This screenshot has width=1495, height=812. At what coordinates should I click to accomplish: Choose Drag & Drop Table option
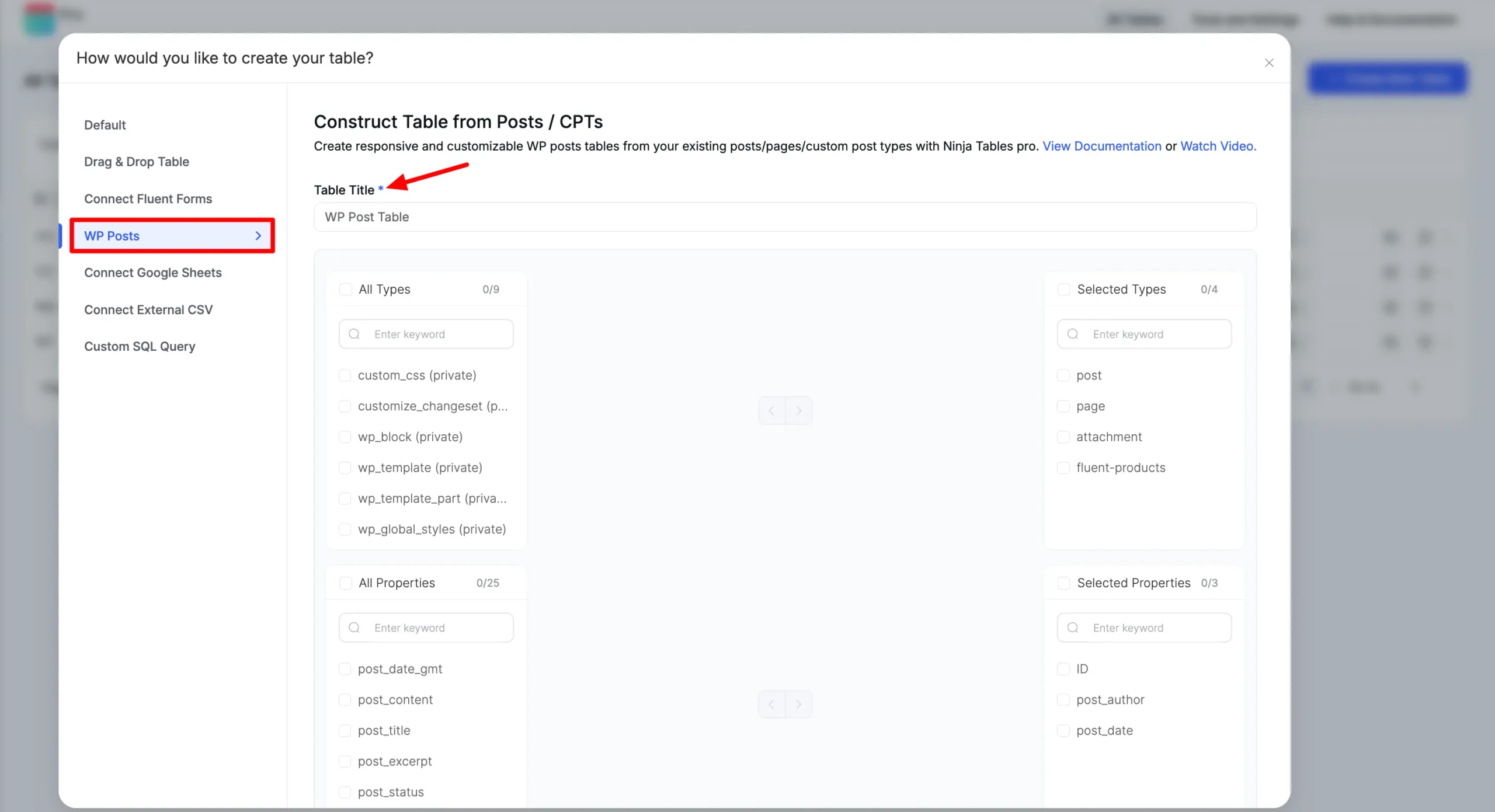coord(137,162)
